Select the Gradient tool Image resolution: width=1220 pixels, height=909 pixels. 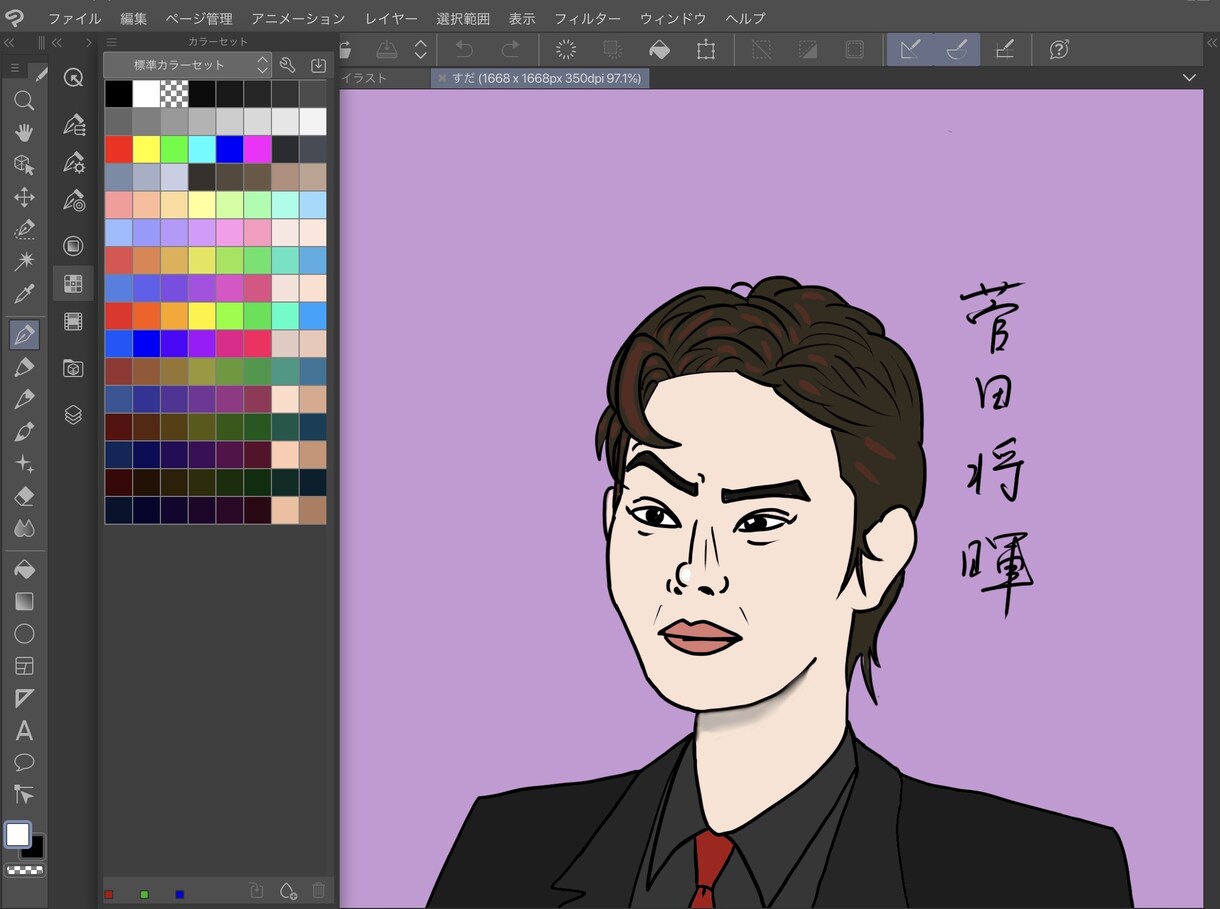click(24, 601)
